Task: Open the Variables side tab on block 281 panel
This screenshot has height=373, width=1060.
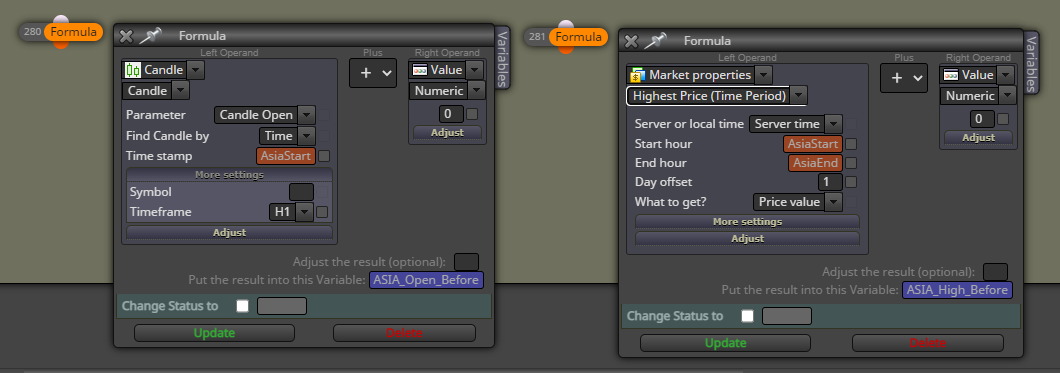Action: 1031,62
